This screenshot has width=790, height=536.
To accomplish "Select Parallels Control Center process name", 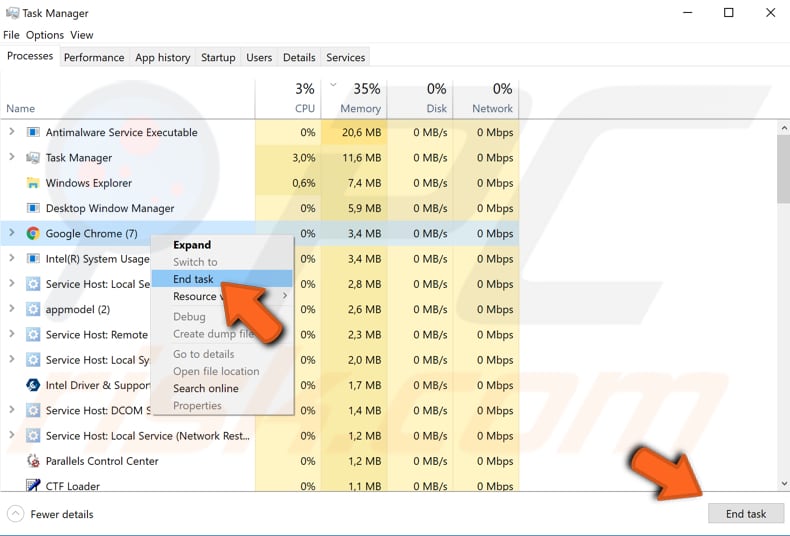I will tap(102, 461).
